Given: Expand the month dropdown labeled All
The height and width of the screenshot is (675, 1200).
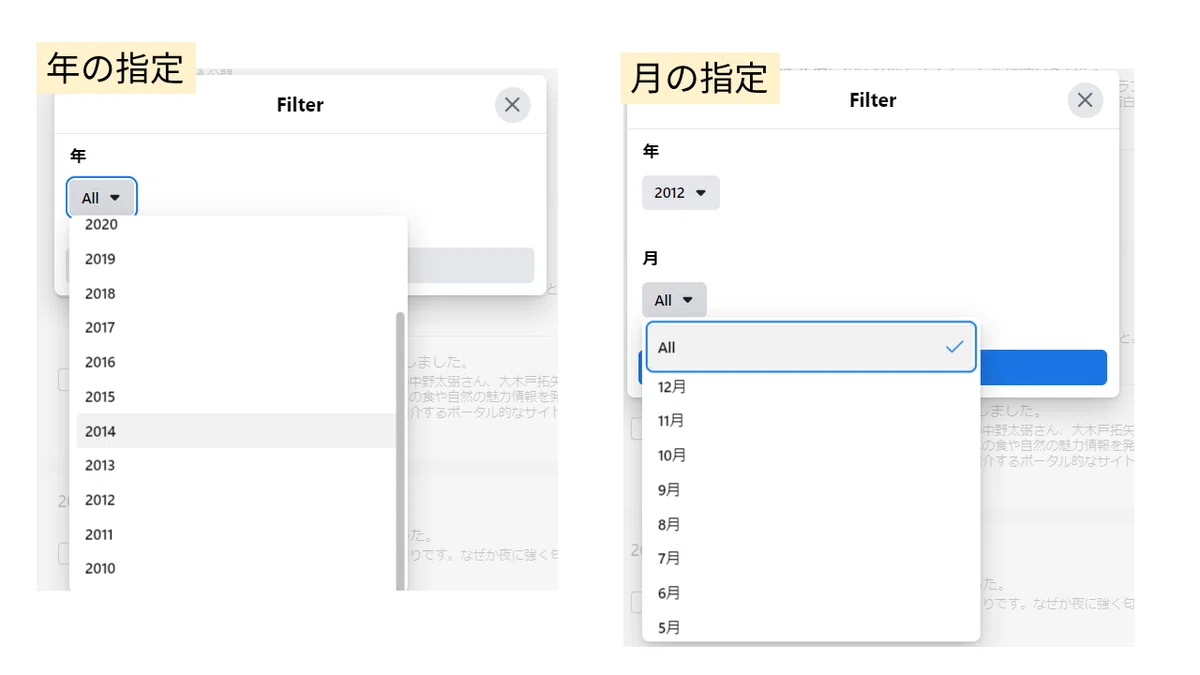Looking at the screenshot, I should tap(674, 300).
